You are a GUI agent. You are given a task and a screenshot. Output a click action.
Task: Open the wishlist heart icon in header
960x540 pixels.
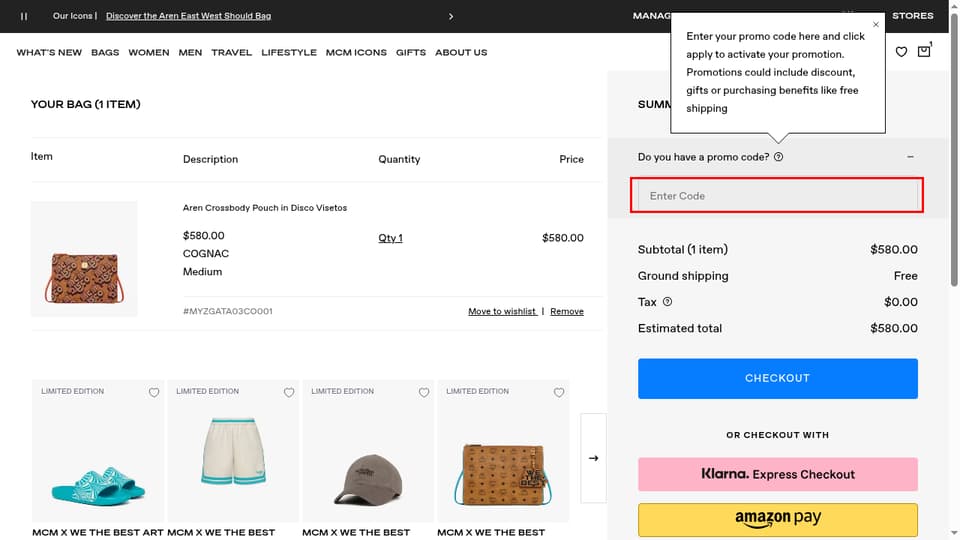click(x=901, y=52)
